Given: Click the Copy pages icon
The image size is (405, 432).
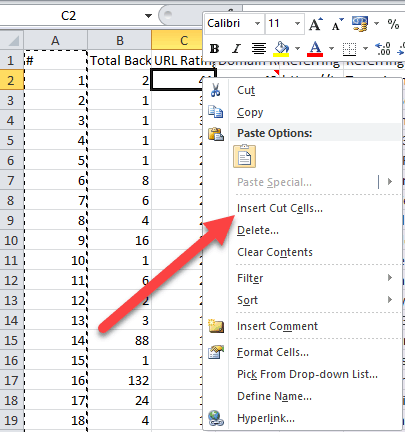Looking at the screenshot, I should [216, 112].
